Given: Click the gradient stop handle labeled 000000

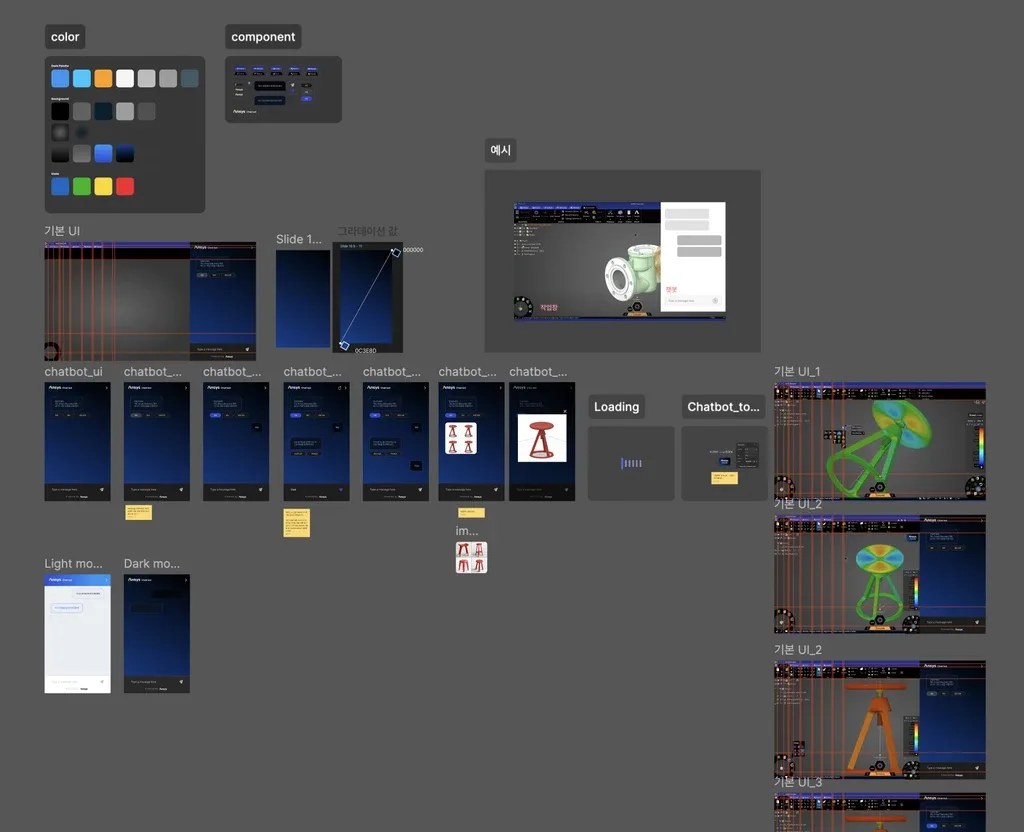Looking at the screenshot, I should tap(396, 252).
